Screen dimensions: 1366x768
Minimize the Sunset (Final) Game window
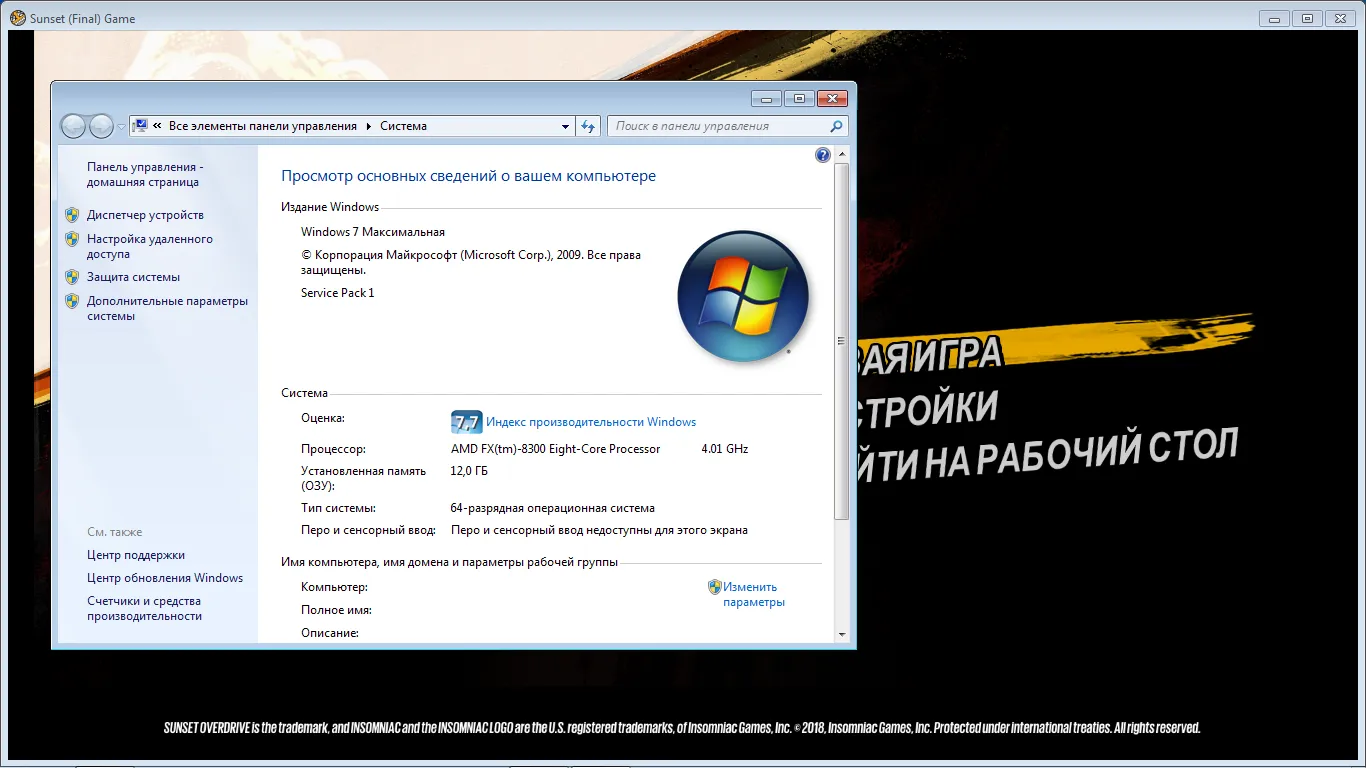1273,18
